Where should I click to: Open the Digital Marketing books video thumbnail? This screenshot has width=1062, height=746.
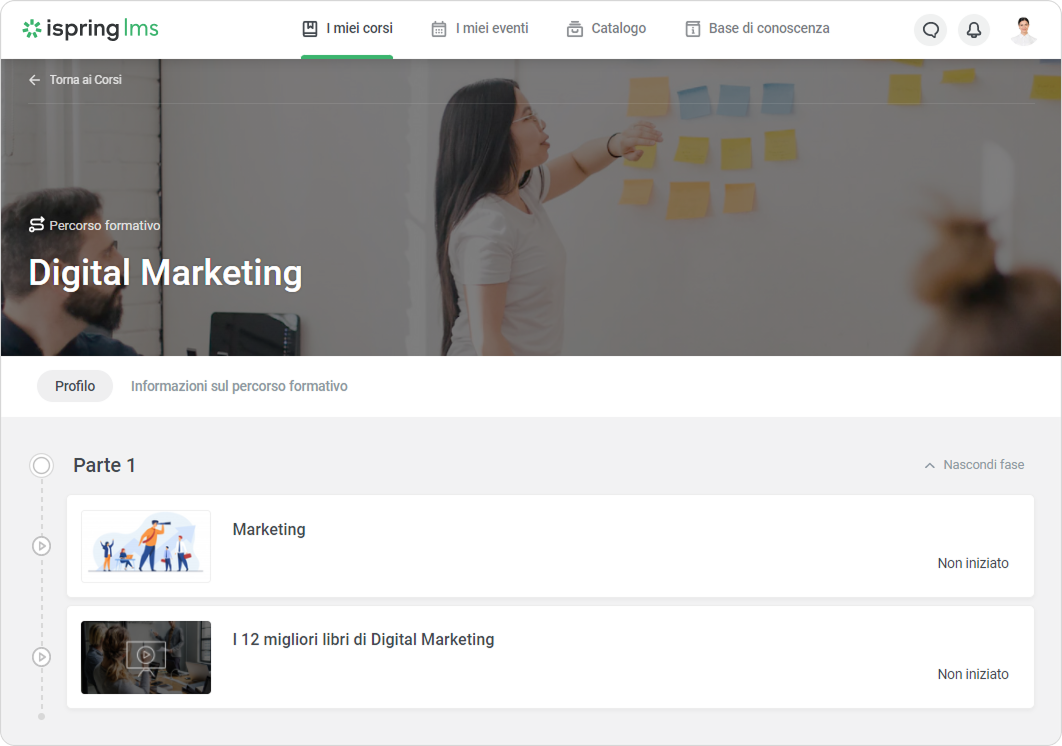click(146, 657)
